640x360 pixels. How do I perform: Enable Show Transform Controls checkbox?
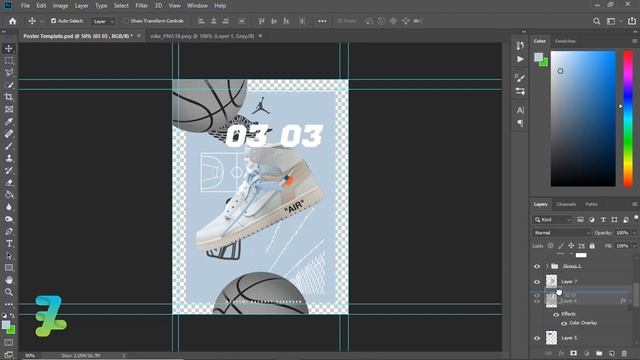click(x=126, y=21)
